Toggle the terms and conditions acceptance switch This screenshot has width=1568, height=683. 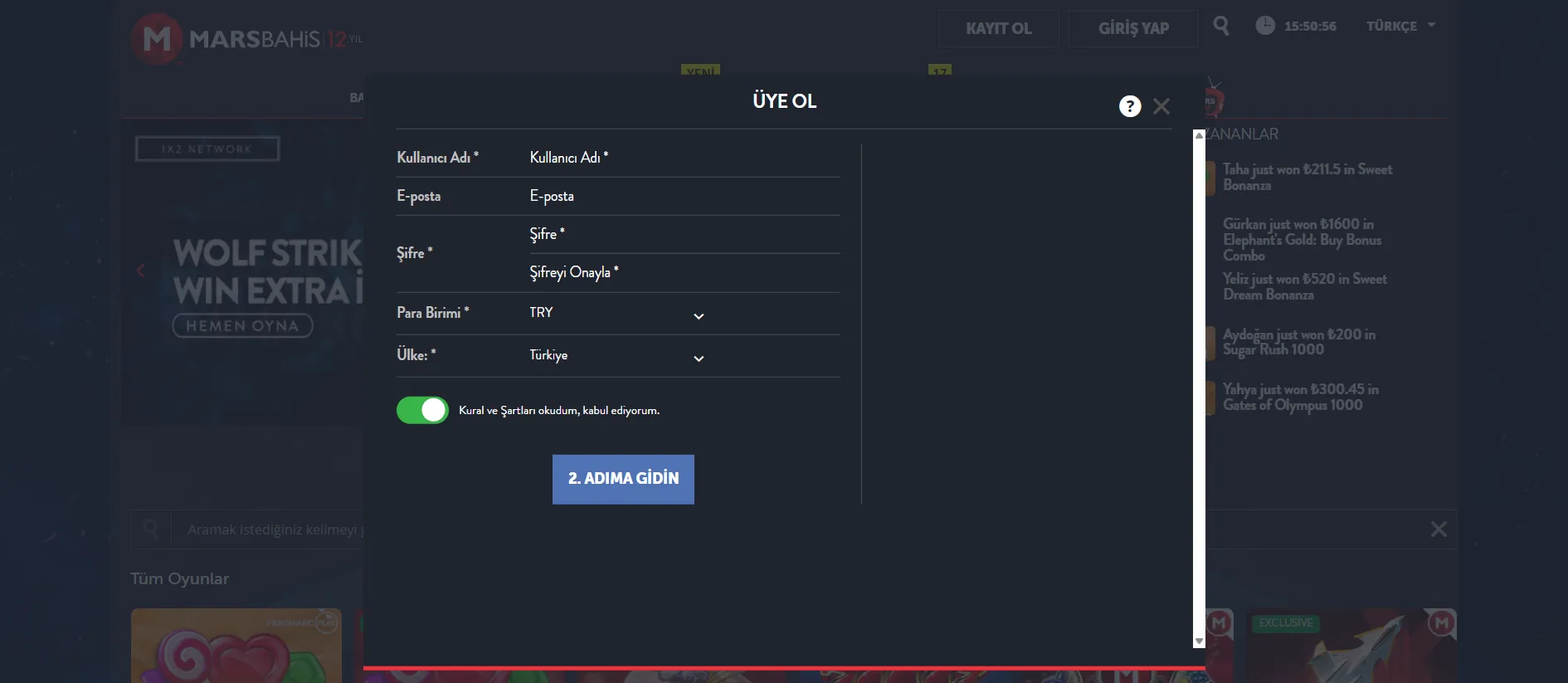click(x=422, y=410)
